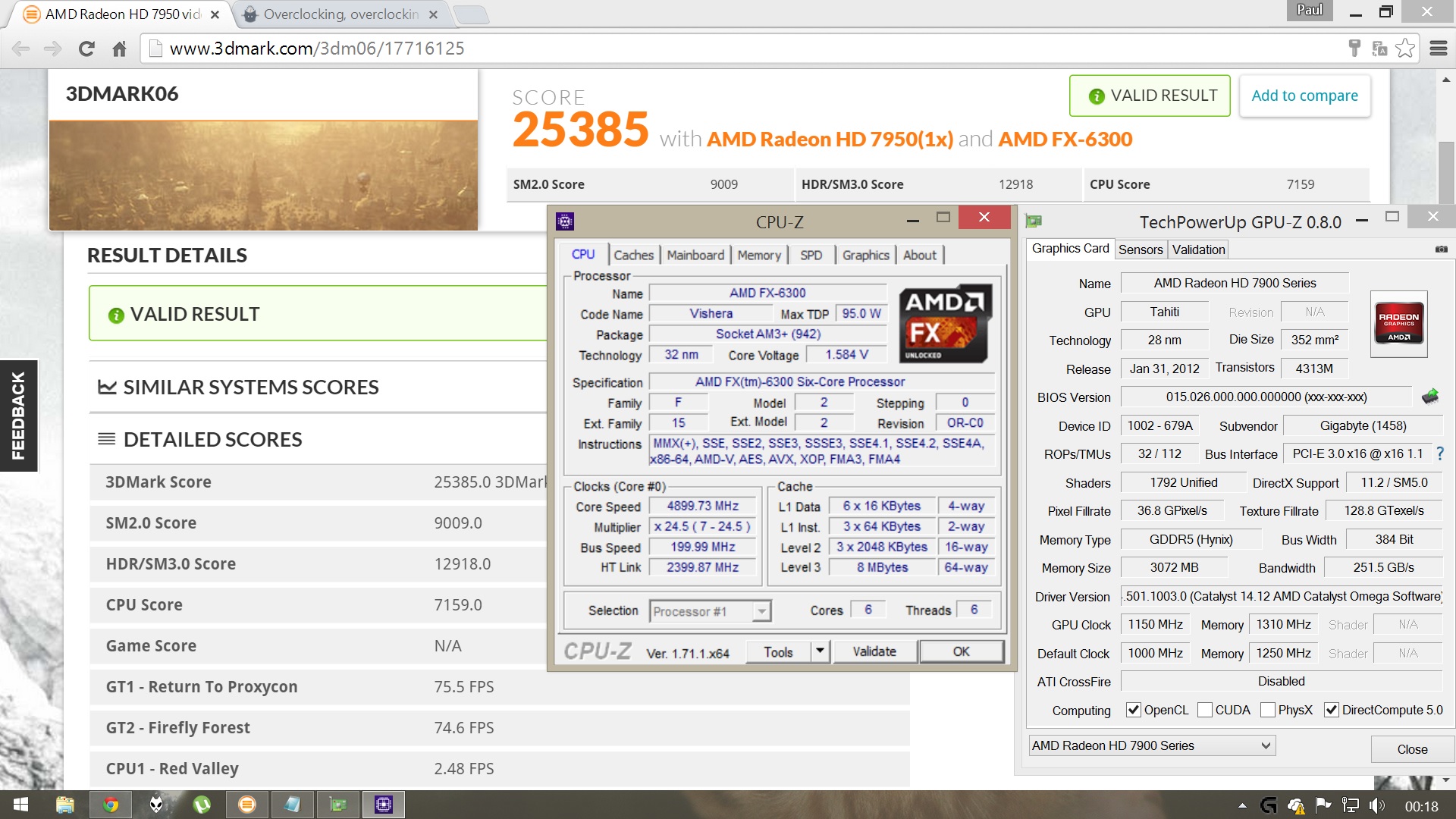The image size is (1456, 819).
Task: Click the AMD FX logo in CPU-Z
Action: [945, 323]
